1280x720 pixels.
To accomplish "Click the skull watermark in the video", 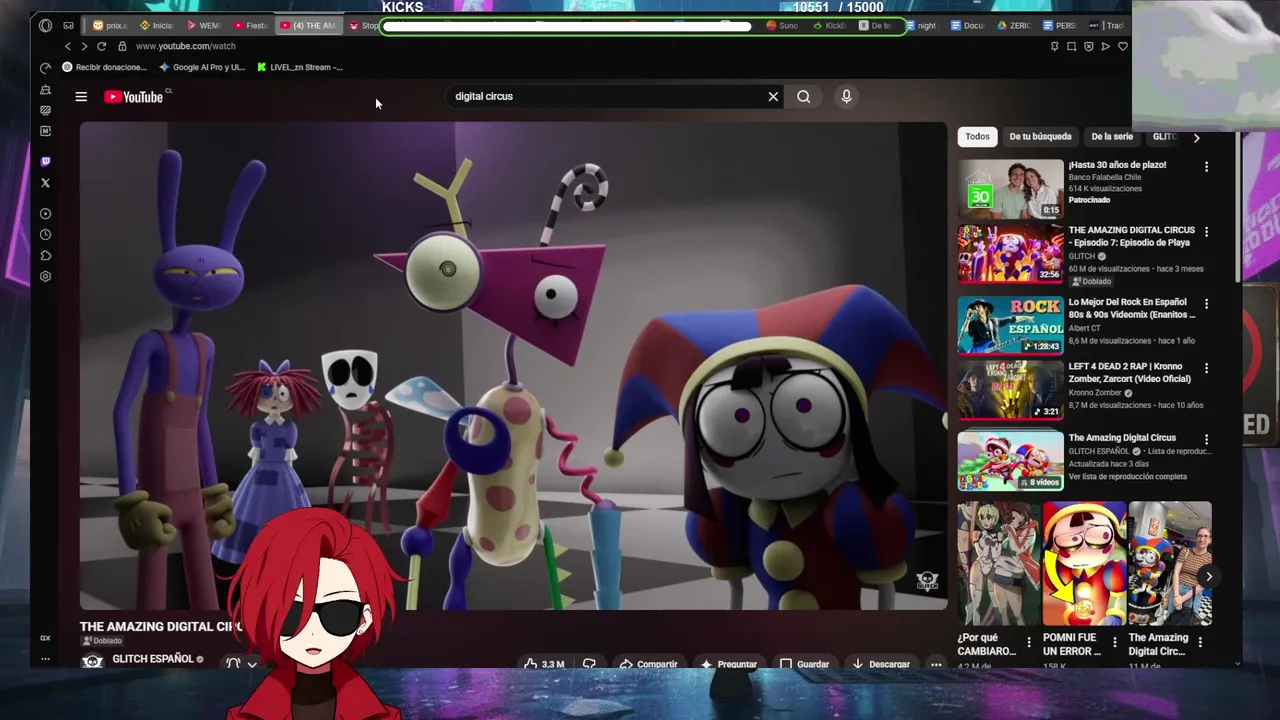I will (927, 582).
